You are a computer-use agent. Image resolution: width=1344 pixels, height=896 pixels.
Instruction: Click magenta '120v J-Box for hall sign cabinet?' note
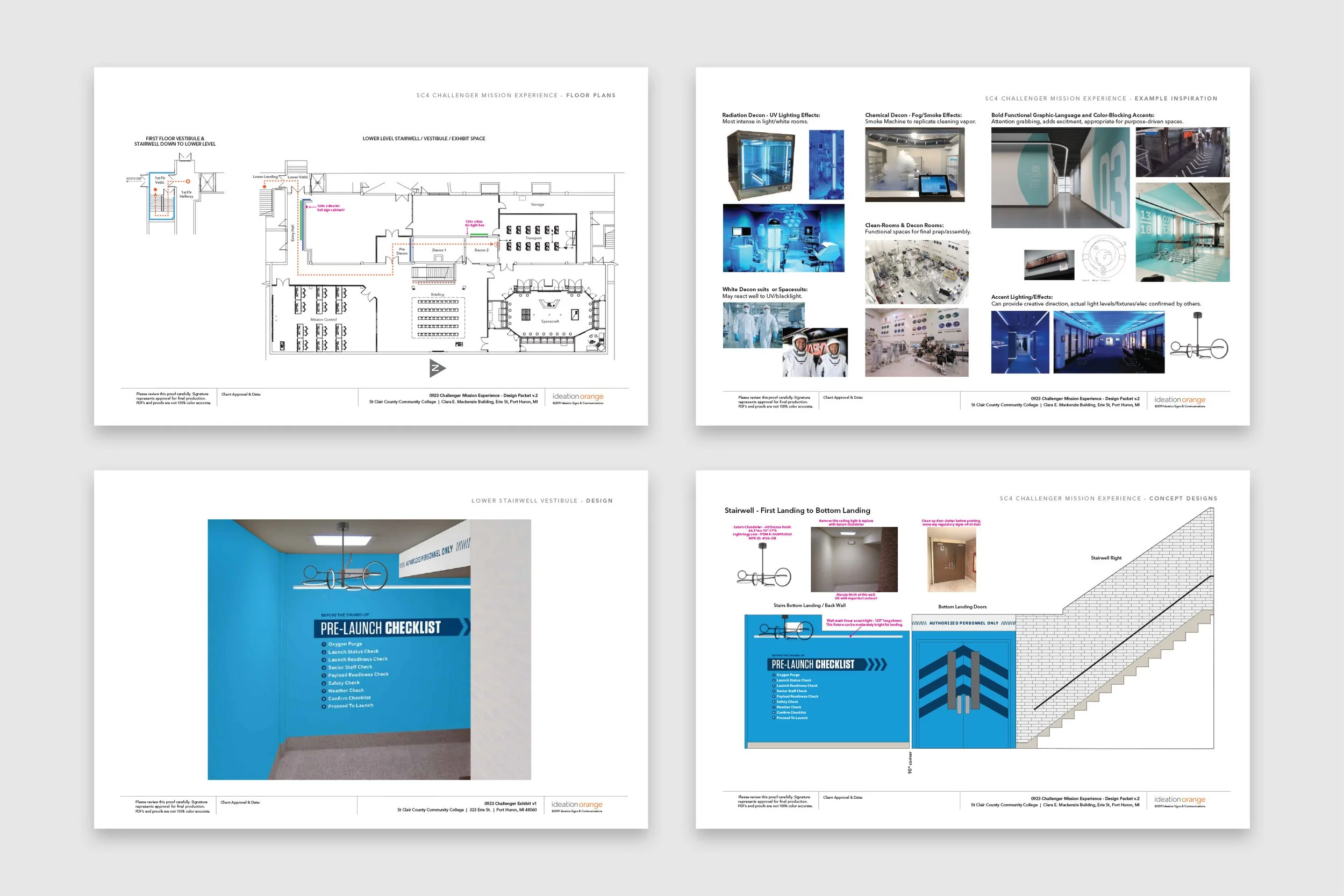pos(330,207)
